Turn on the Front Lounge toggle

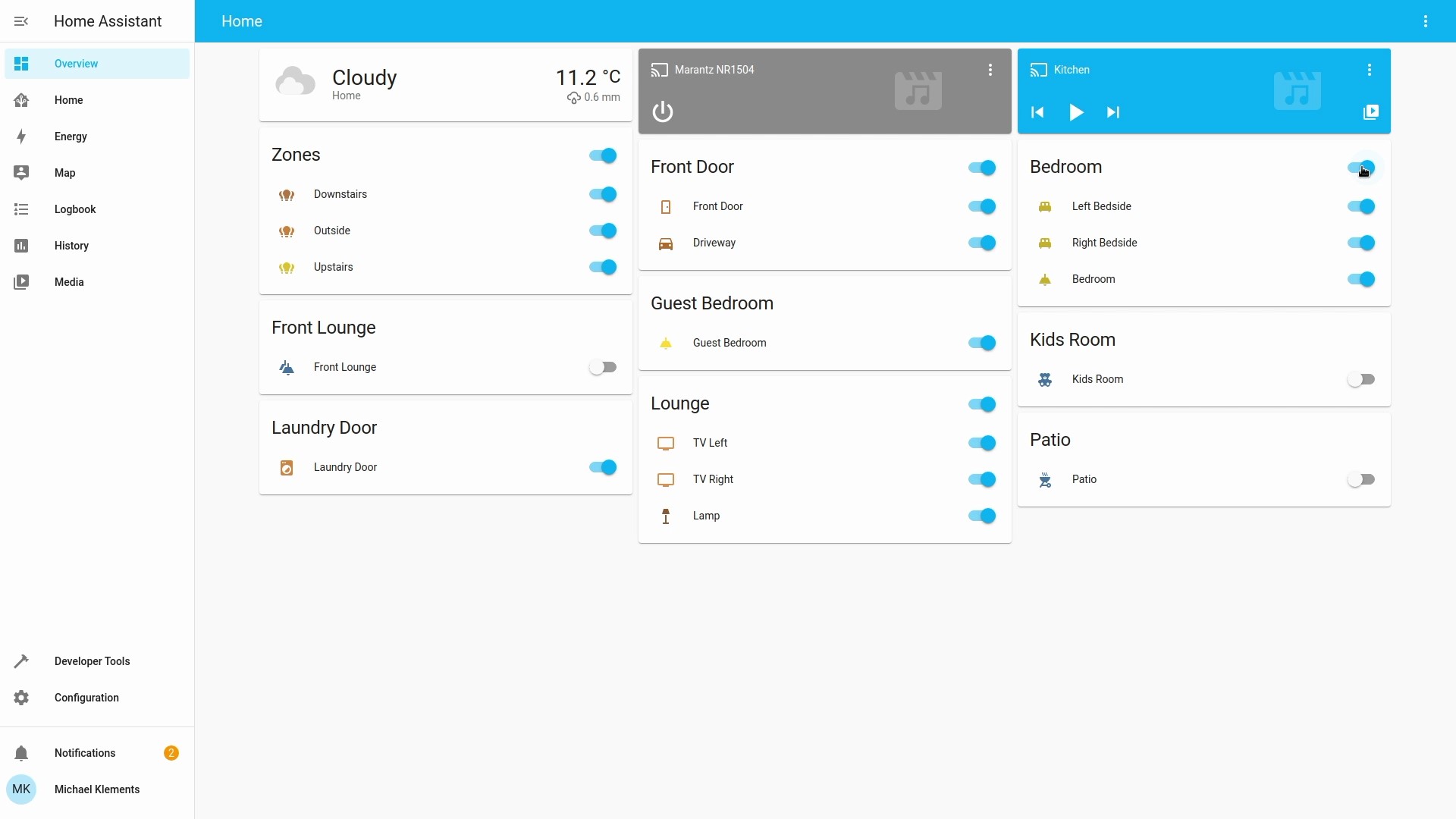coord(603,367)
